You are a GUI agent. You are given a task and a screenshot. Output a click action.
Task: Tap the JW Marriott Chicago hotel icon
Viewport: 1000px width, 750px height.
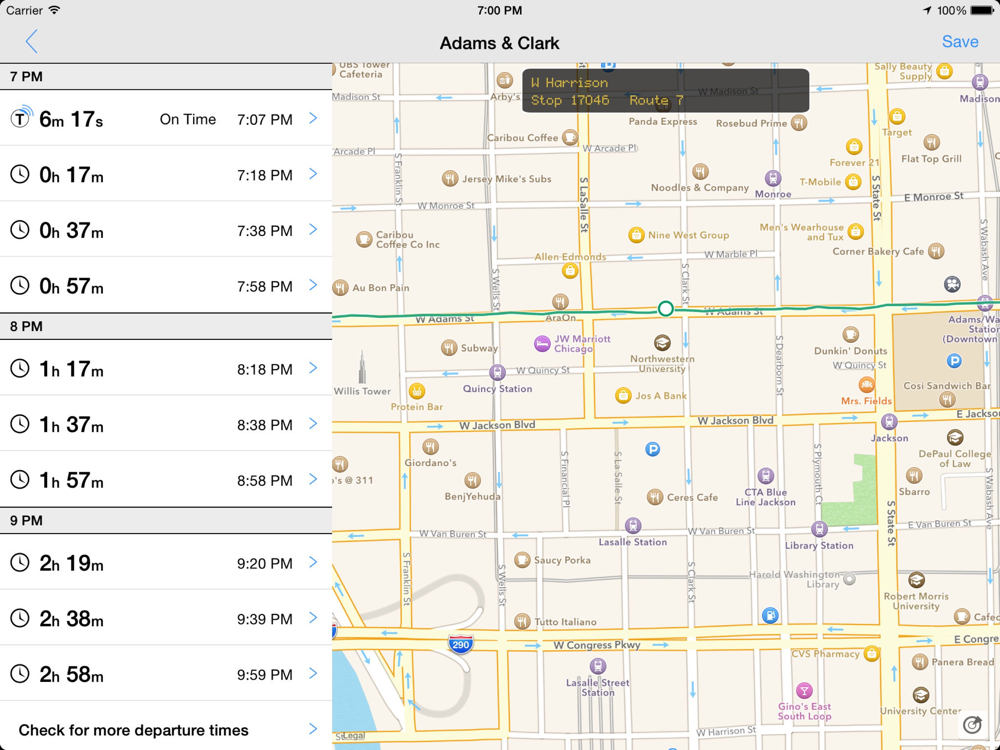(542, 344)
